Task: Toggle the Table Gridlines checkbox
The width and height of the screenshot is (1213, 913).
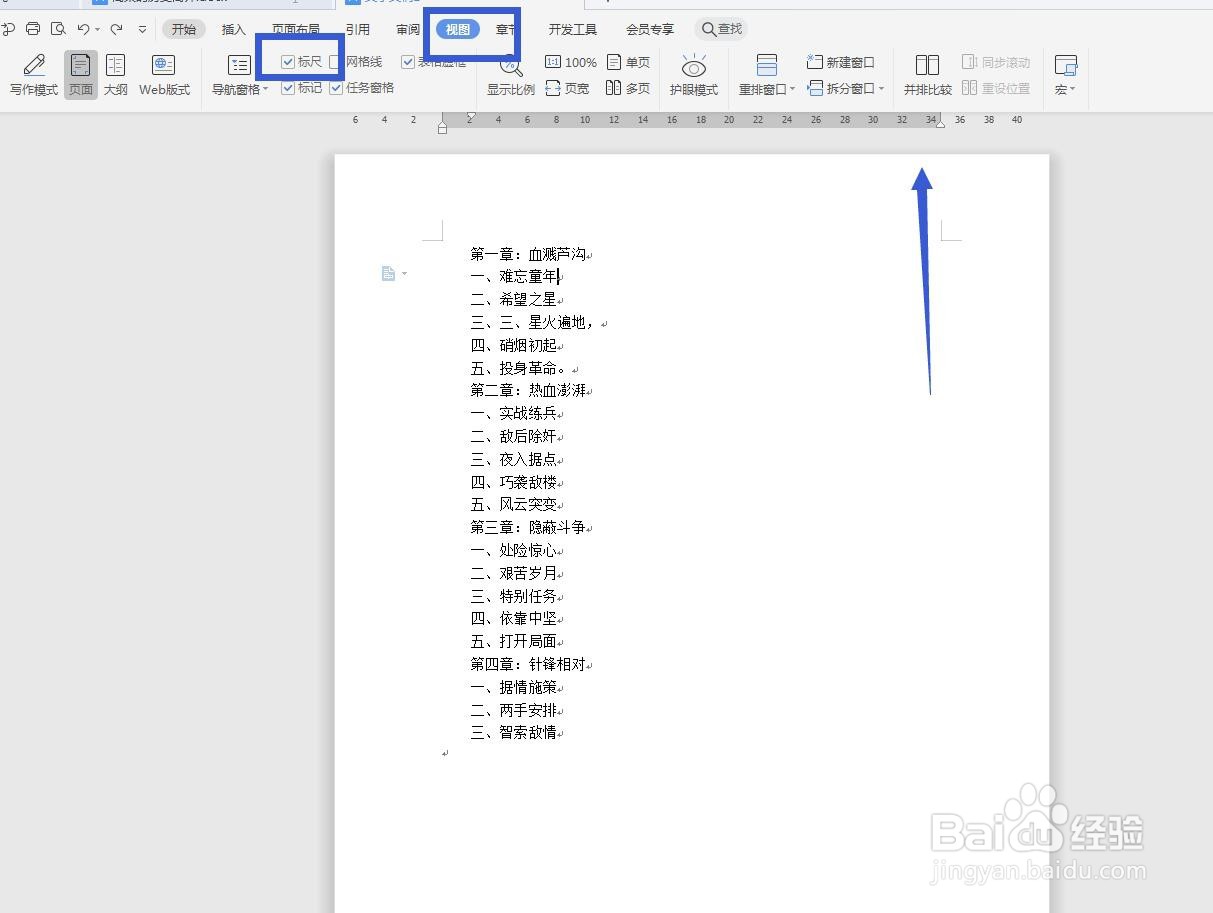Action: (x=408, y=62)
